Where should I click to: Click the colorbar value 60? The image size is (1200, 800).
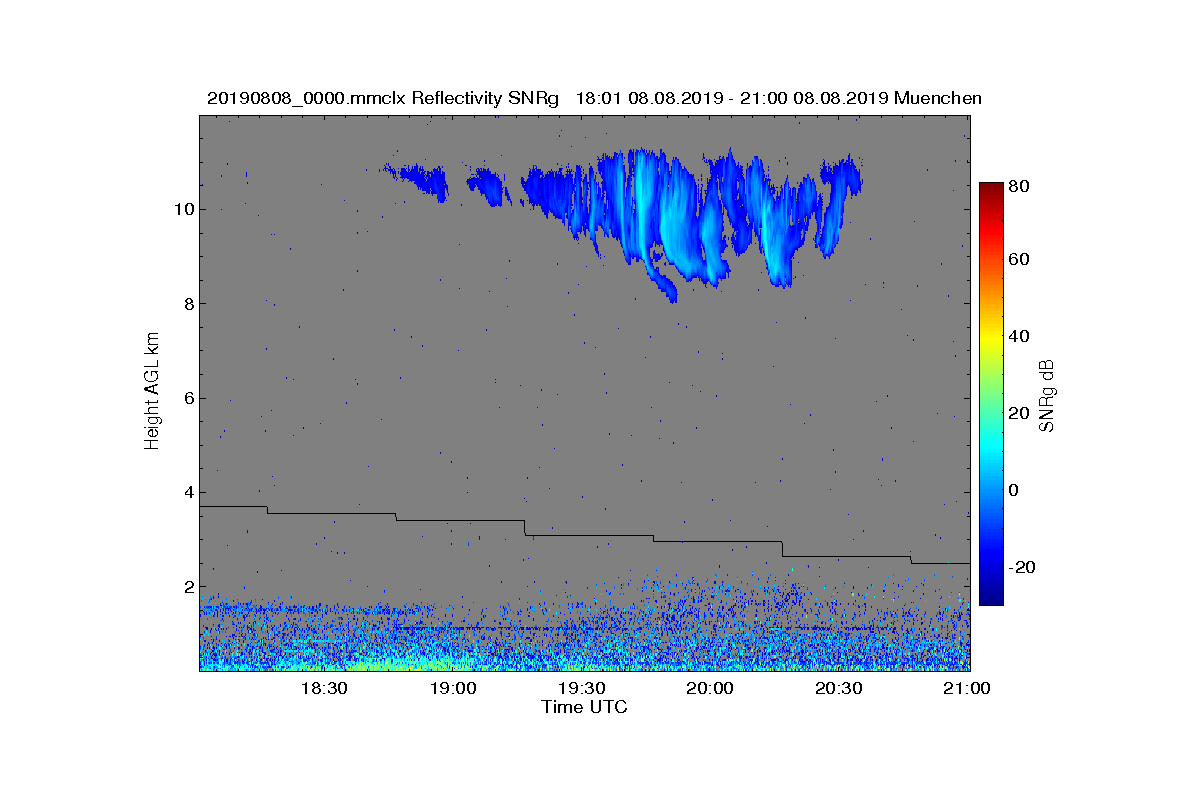[1020, 260]
